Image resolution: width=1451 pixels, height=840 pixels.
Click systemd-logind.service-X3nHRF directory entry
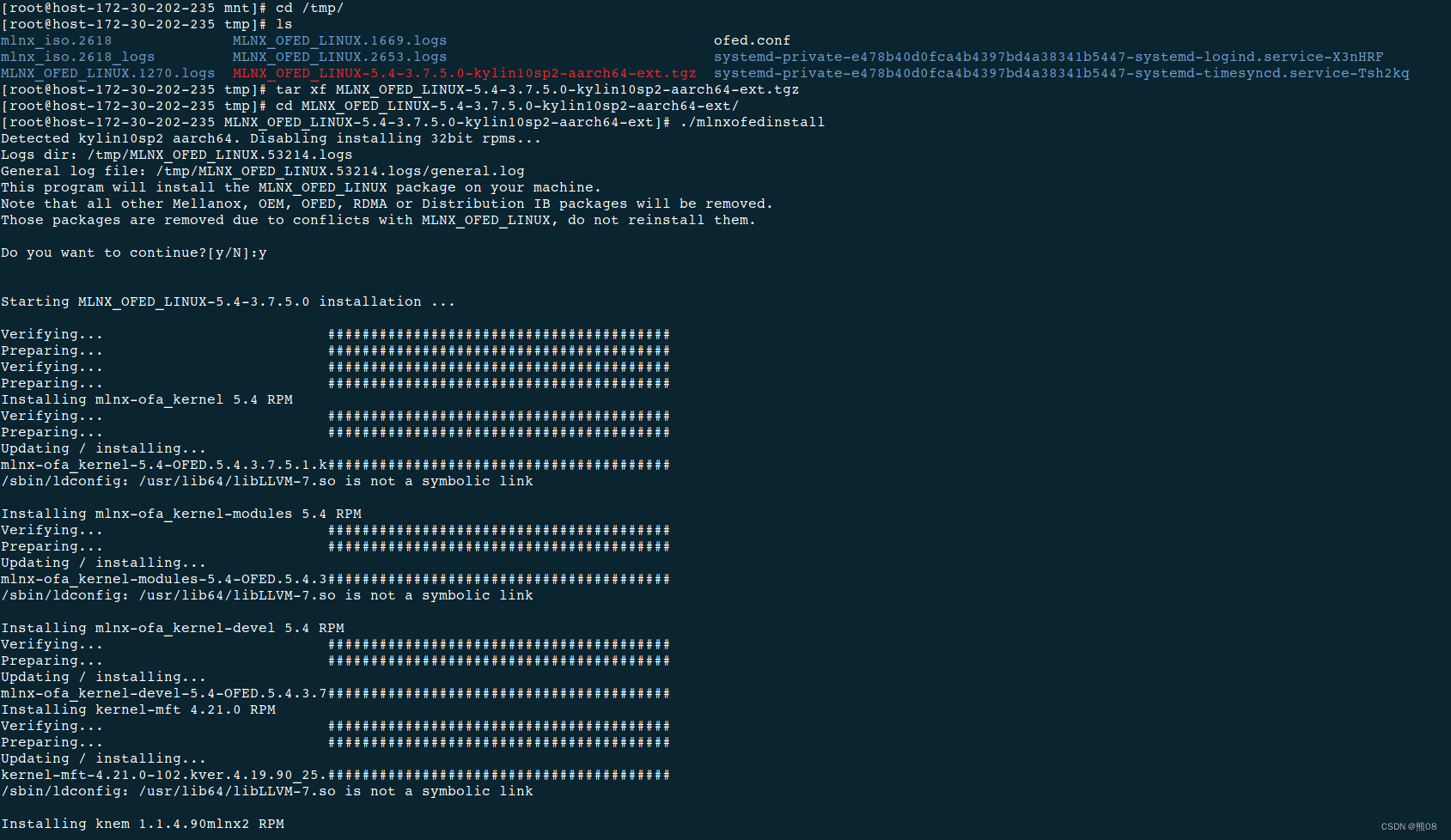point(1049,57)
